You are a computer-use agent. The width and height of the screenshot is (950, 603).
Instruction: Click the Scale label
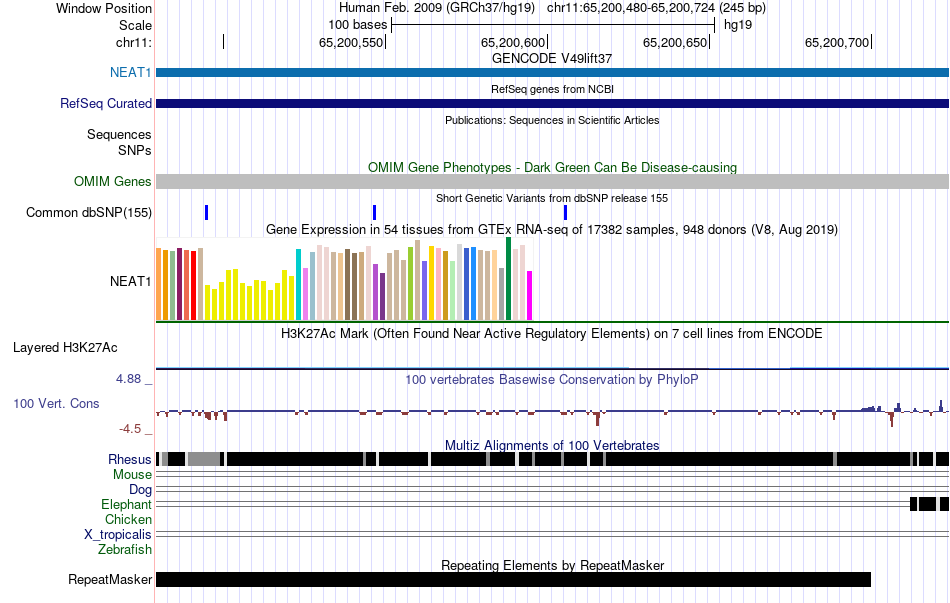135,25
